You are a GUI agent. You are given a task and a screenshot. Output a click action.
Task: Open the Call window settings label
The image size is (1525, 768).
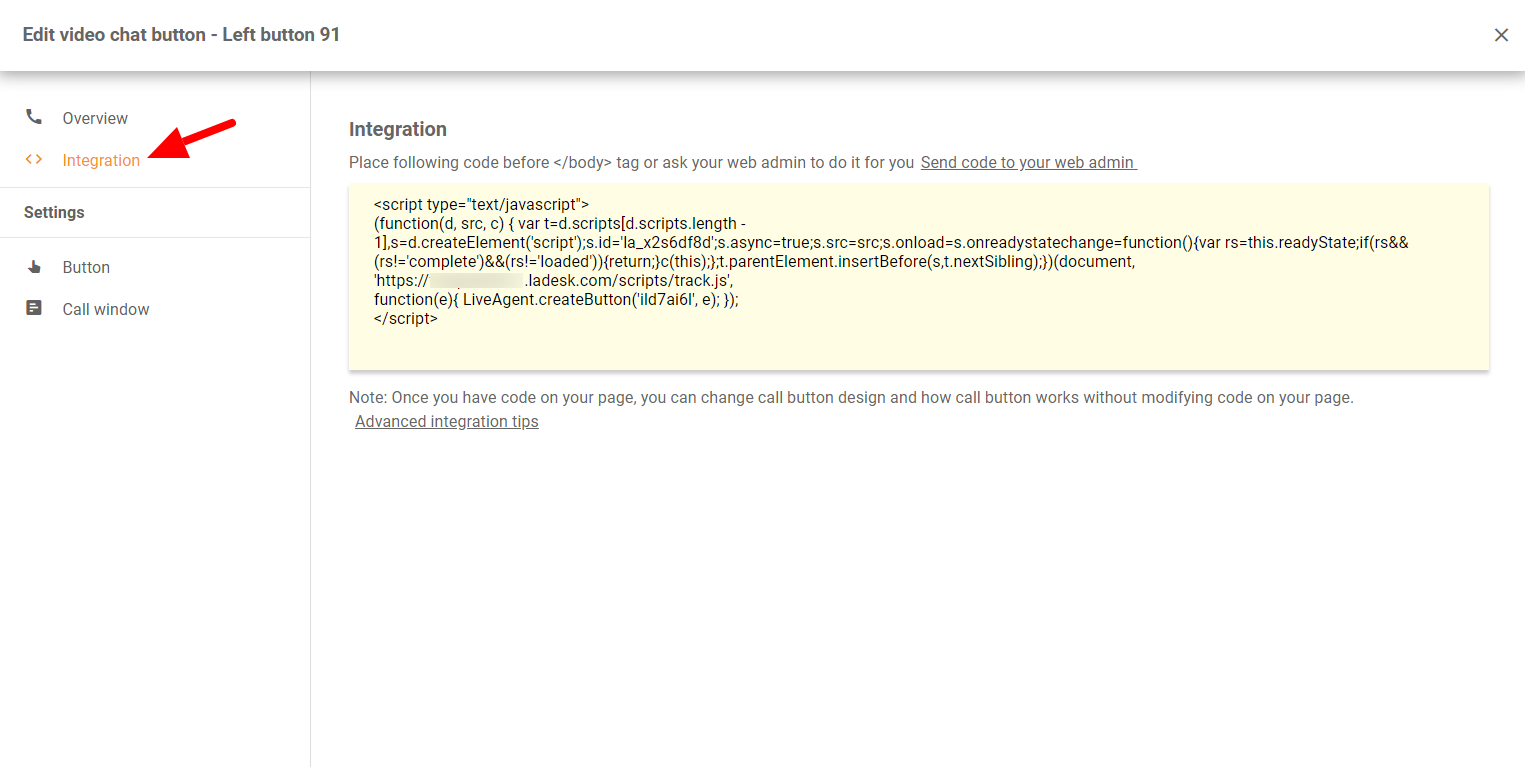click(x=106, y=309)
